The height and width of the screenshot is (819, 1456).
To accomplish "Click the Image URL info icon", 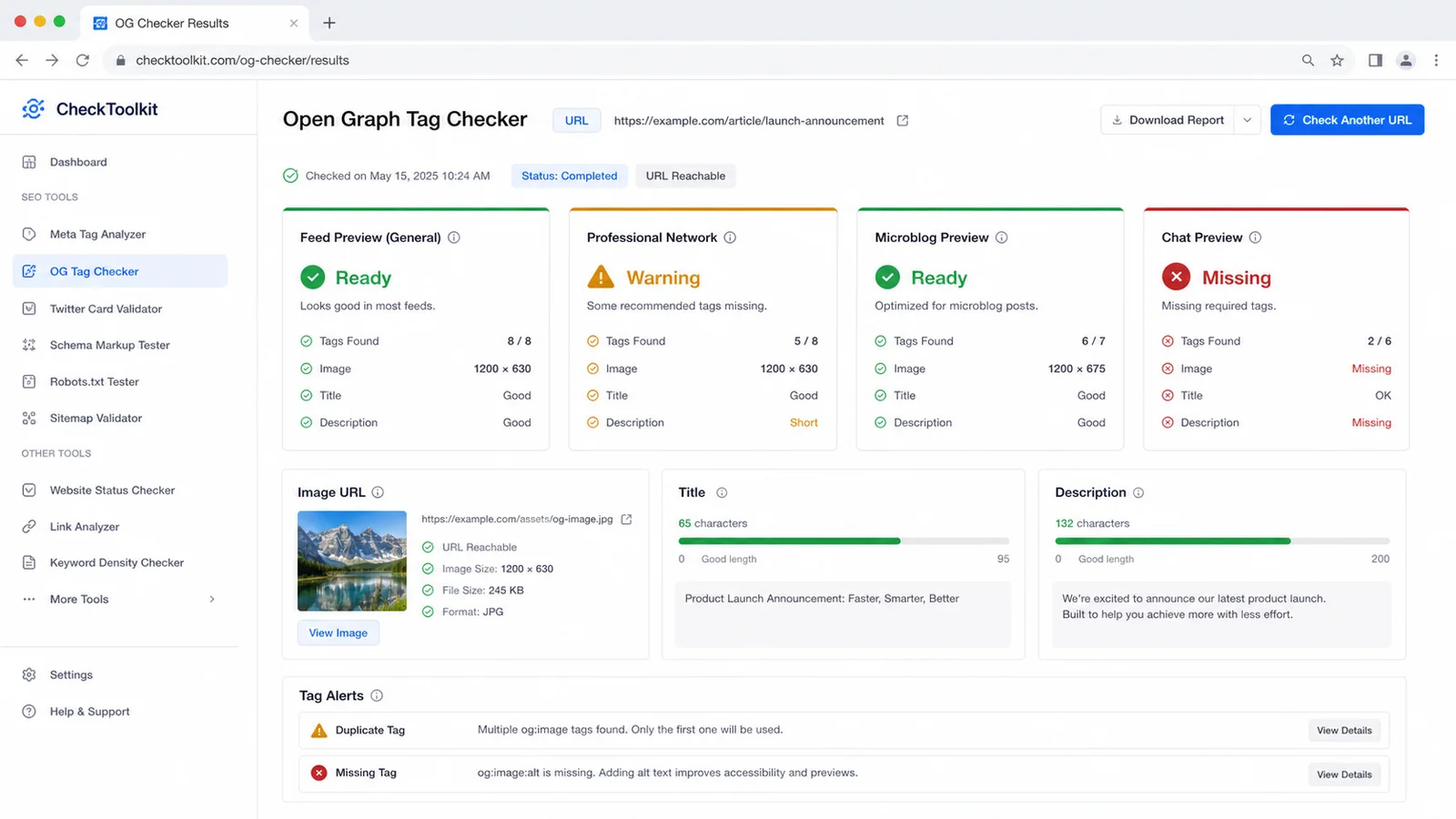I will [x=378, y=492].
